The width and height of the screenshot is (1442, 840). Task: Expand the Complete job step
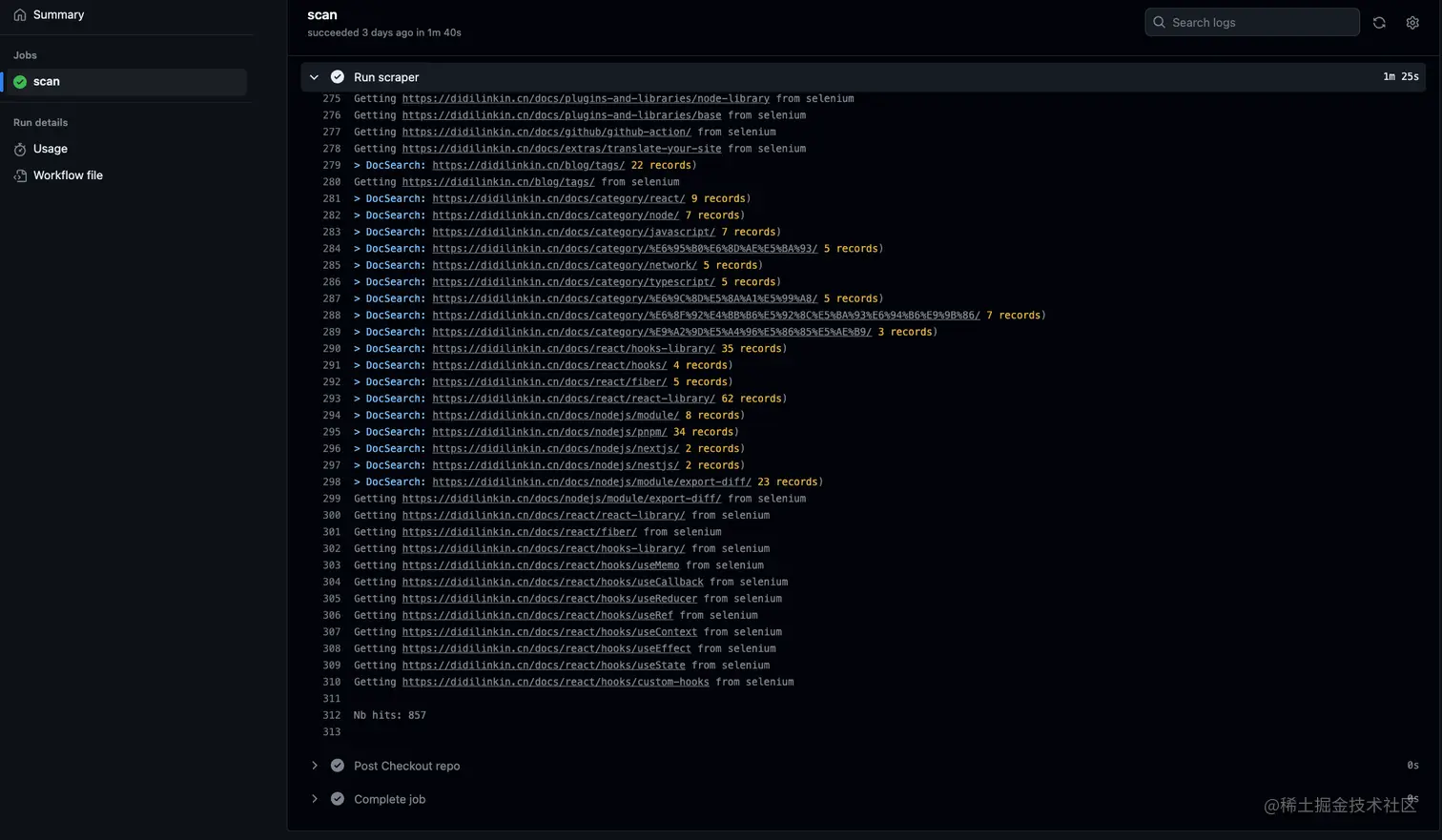[x=314, y=799]
